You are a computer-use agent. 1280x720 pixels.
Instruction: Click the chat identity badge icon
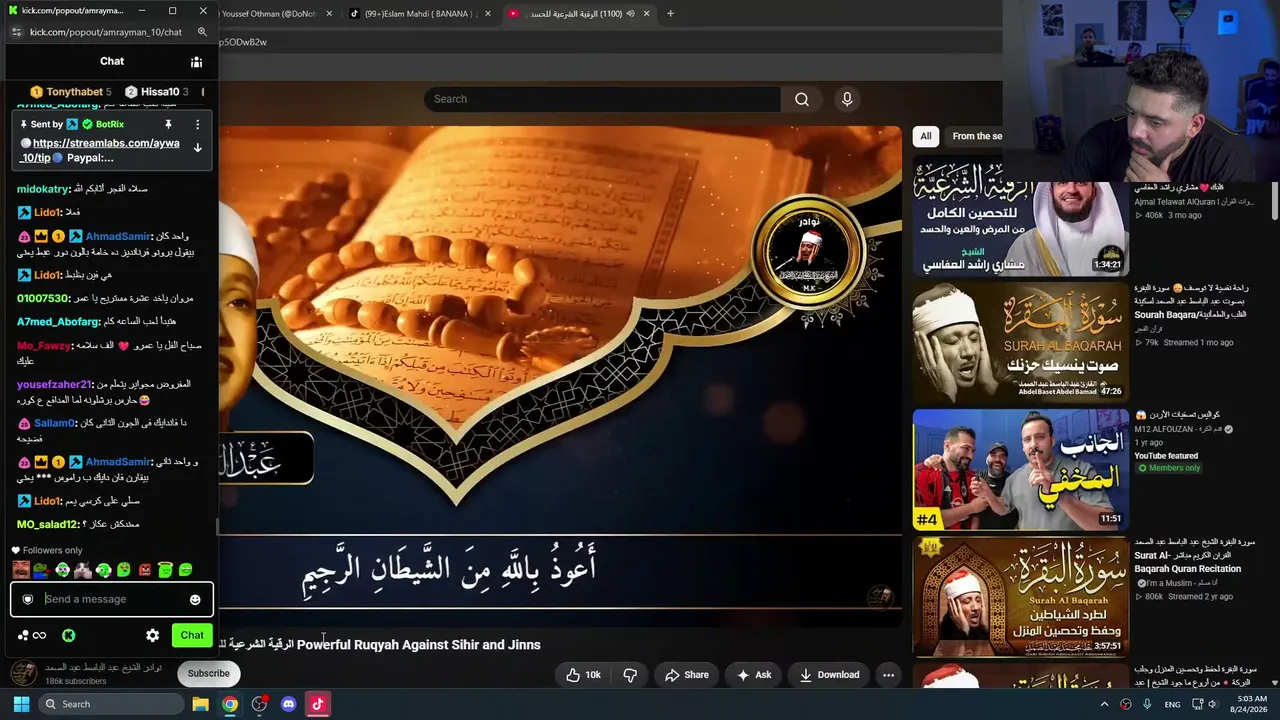point(28,600)
